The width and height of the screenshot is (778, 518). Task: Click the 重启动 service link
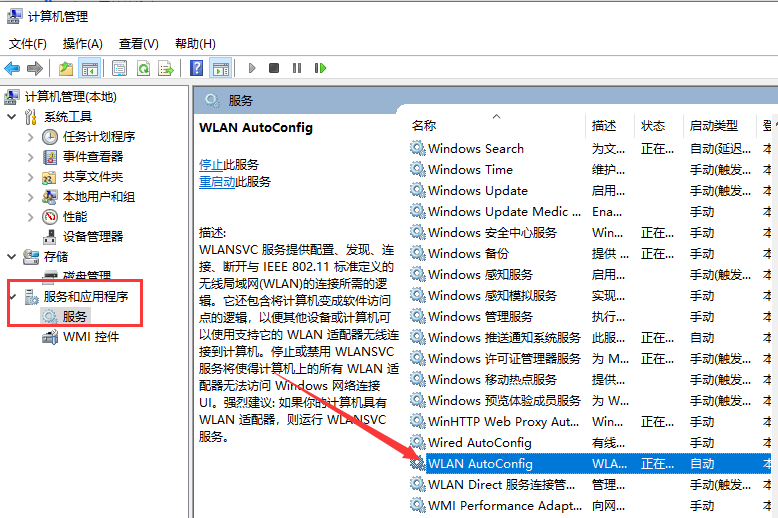tap(217, 182)
